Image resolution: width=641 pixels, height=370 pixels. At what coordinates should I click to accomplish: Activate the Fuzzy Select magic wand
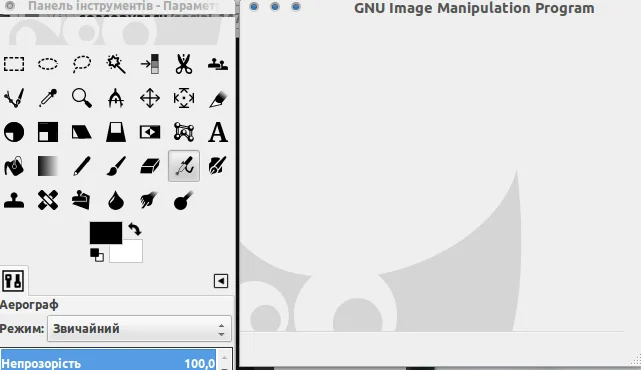(116, 64)
